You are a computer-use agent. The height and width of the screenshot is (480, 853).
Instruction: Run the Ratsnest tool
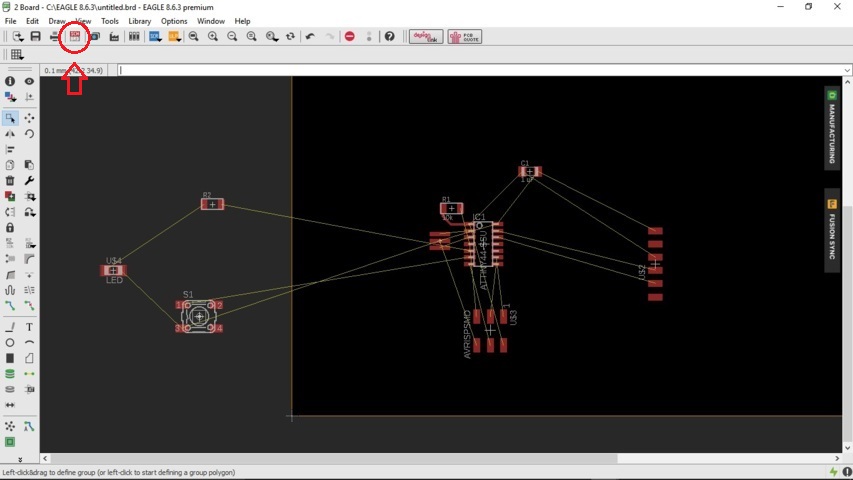click(10, 426)
